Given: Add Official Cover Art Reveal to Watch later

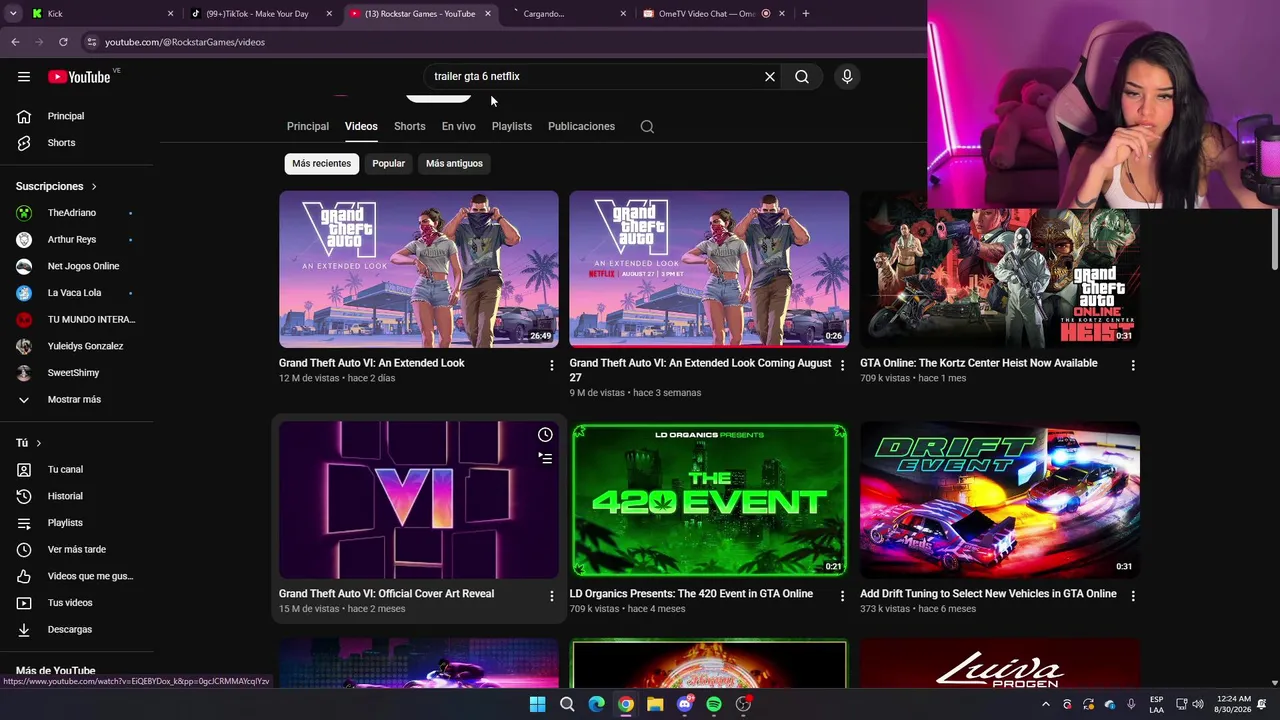Looking at the screenshot, I should 545,435.
